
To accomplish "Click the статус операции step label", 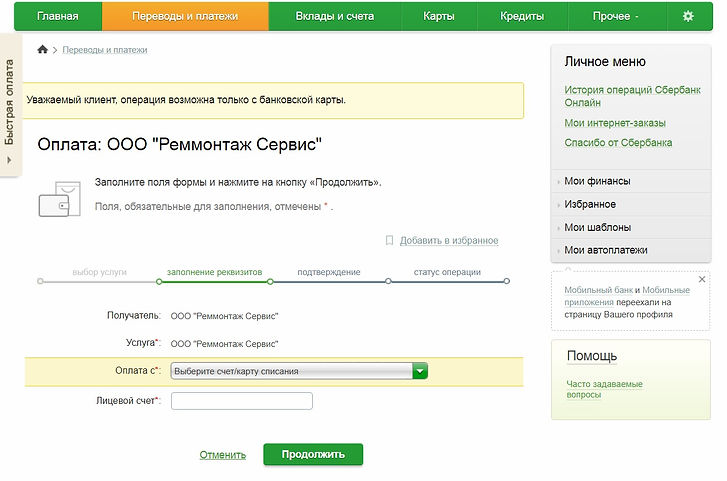I will (x=447, y=272).
